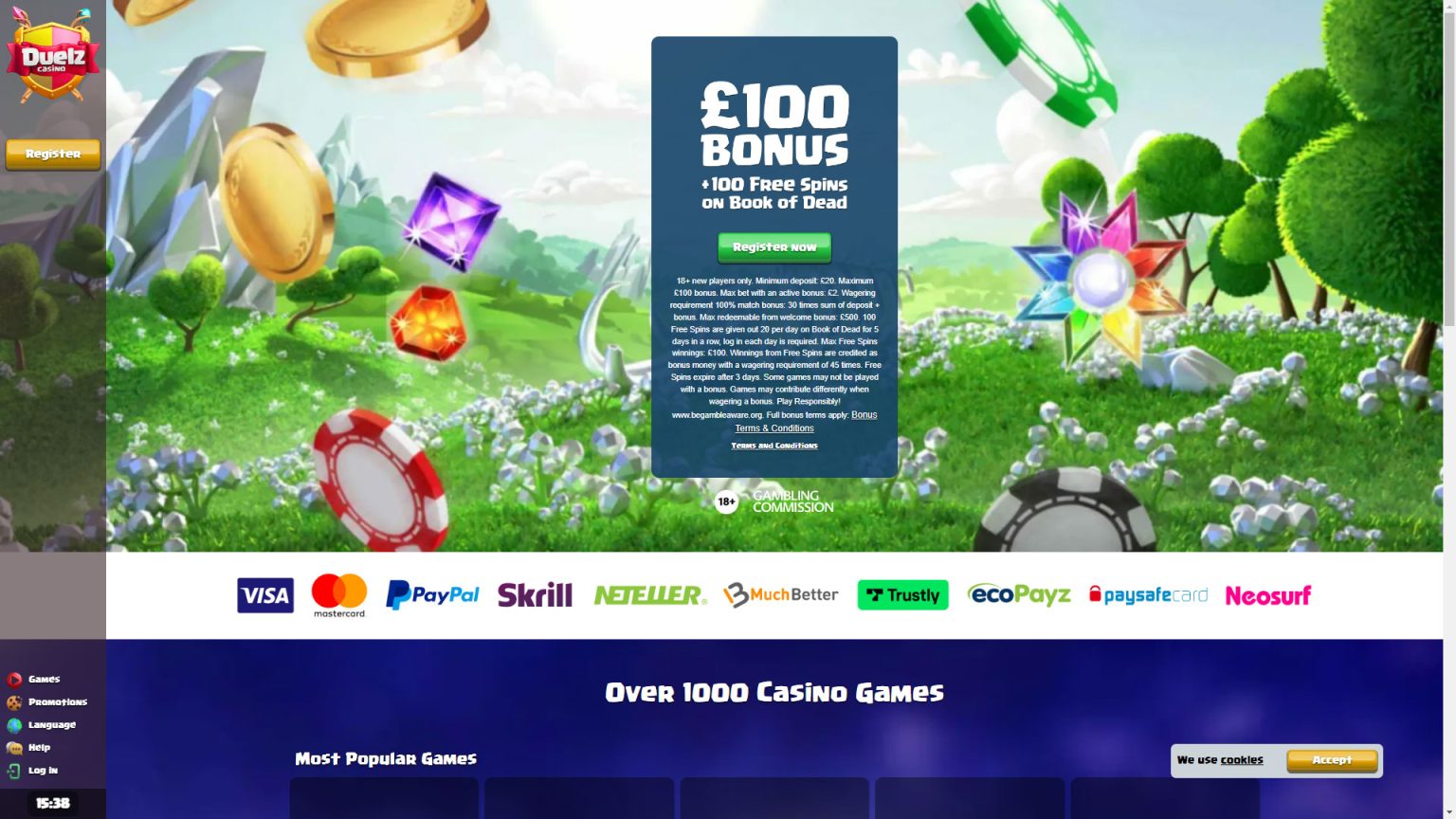The width and height of the screenshot is (1456, 819).
Task: Click the PayPal payment logo
Action: pos(432,595)
